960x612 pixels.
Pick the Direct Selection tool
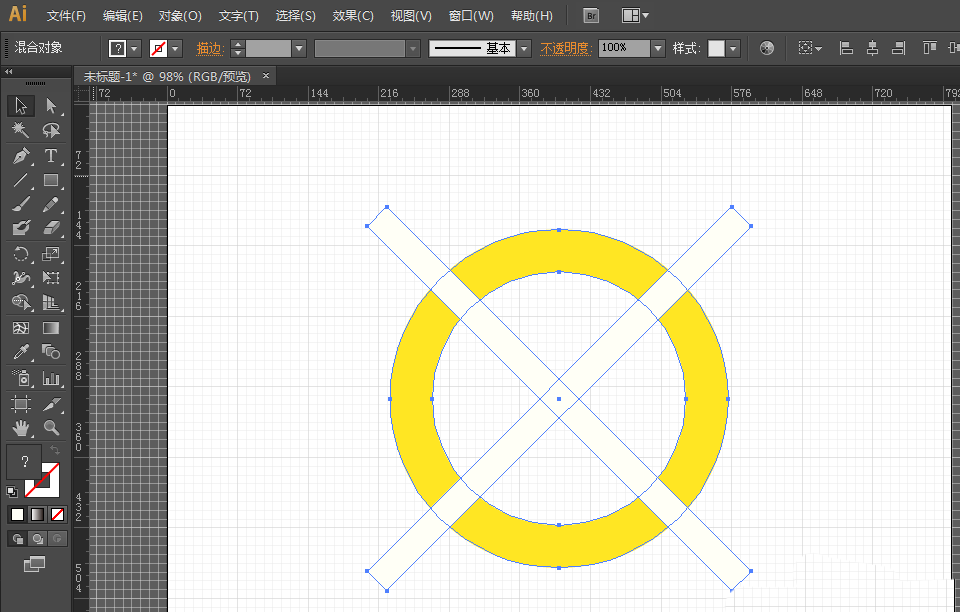click(51, 106)
